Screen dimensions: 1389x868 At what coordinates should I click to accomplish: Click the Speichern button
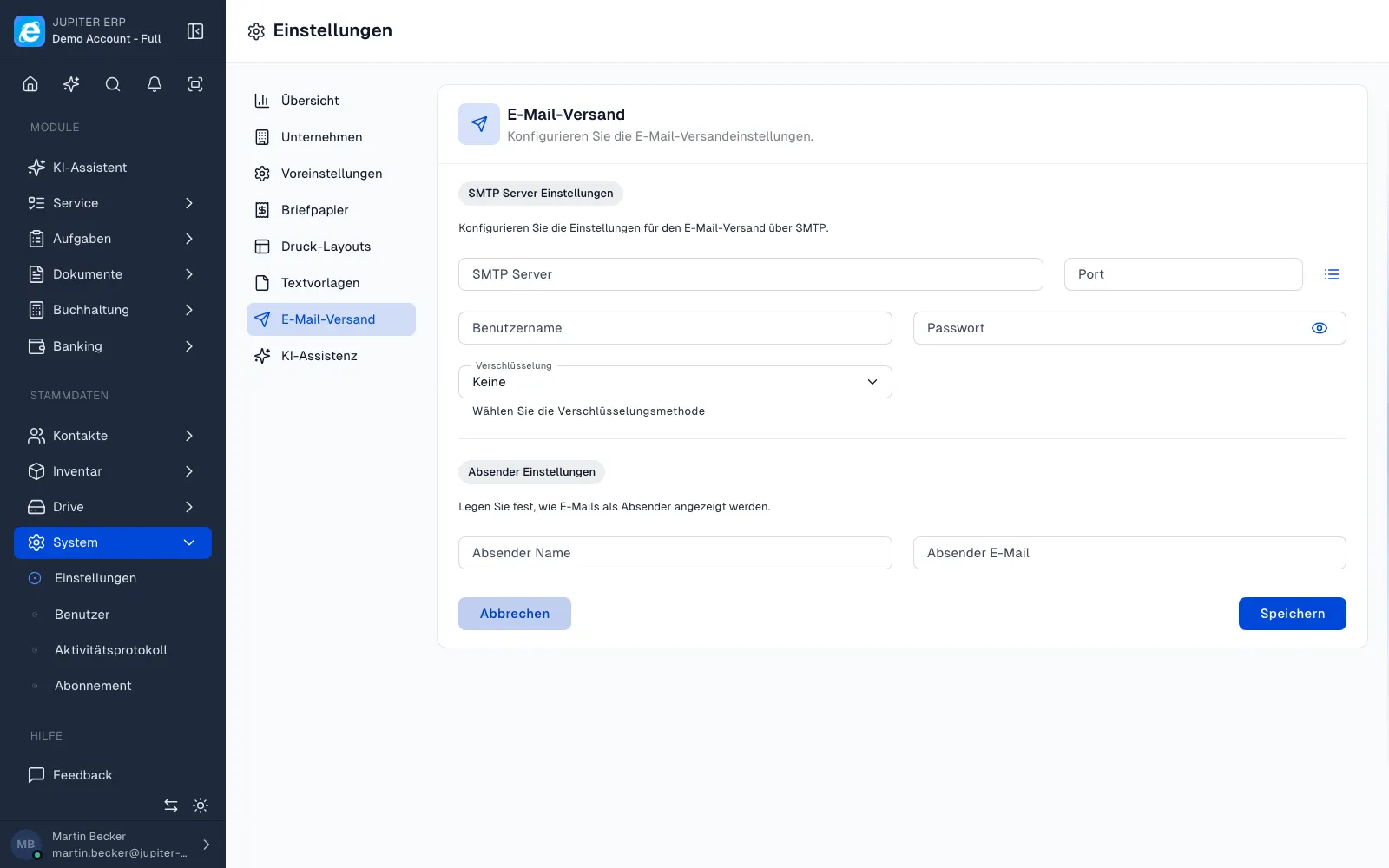(x=1292, y=614)
